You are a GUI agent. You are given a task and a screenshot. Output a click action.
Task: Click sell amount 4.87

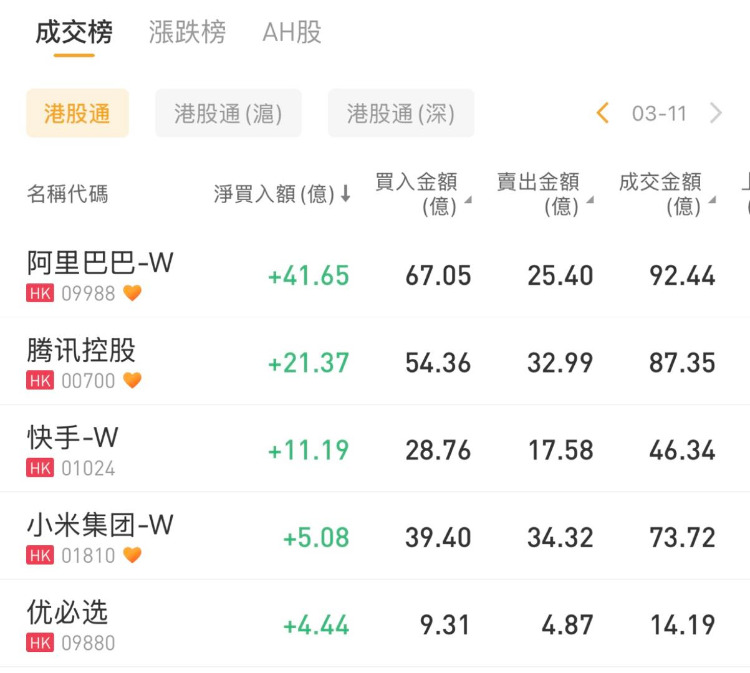pyautogui.click(x=568, y=625)
